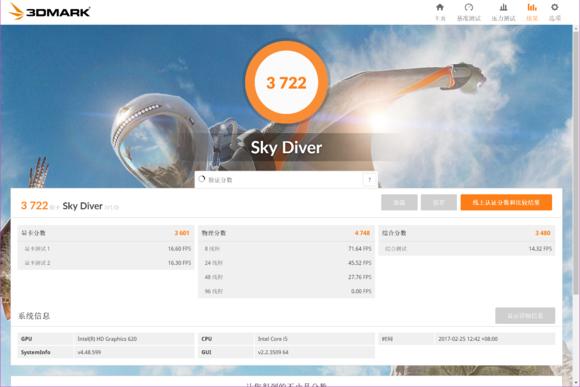The height and width of the screenshot is (387, 580).
Task: Click the score validation spinner icon
Action: pyautogui.click(x=202, y=179)
